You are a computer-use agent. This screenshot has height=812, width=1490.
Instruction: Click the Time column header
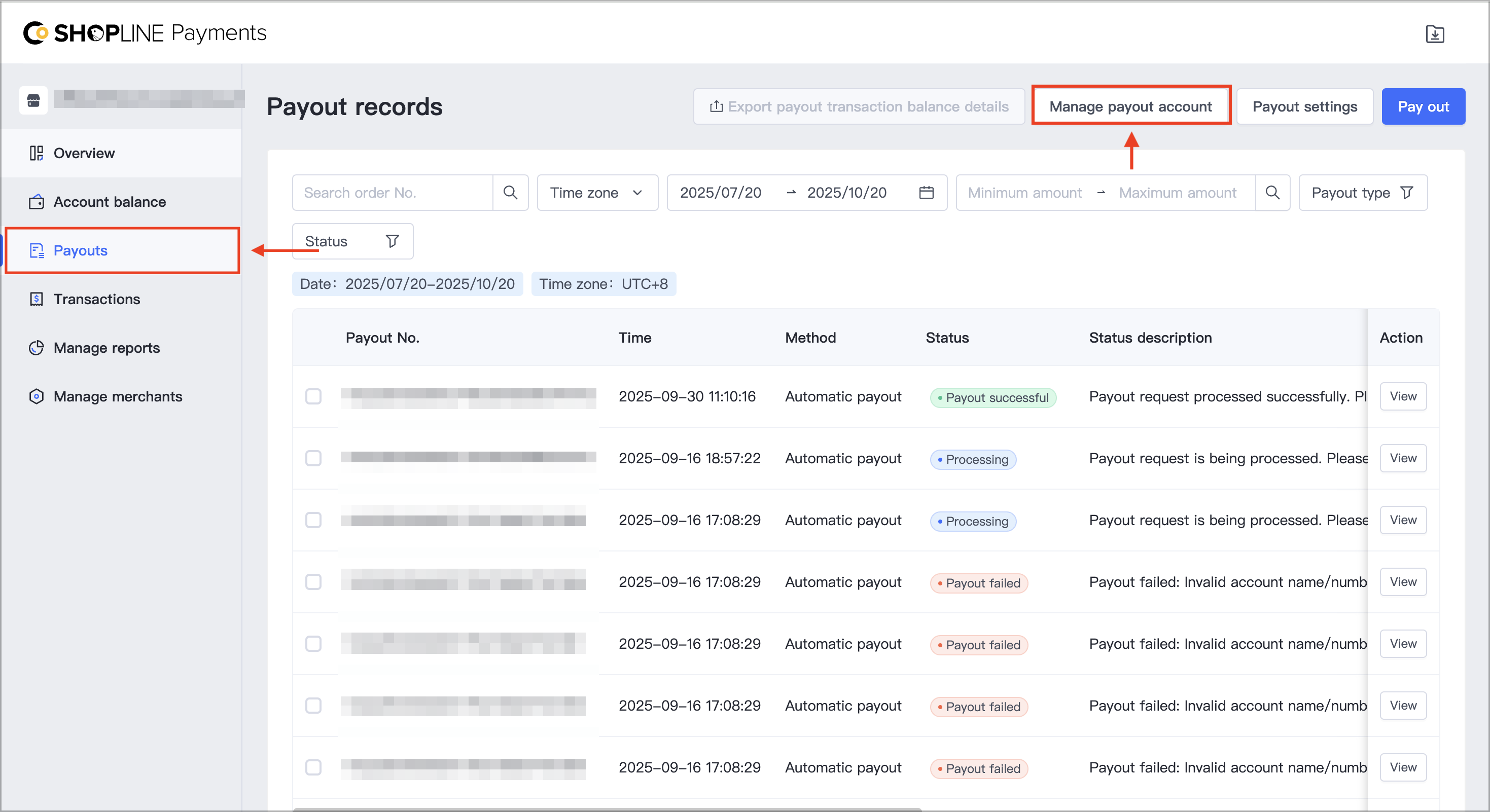(x=634, y=338)
